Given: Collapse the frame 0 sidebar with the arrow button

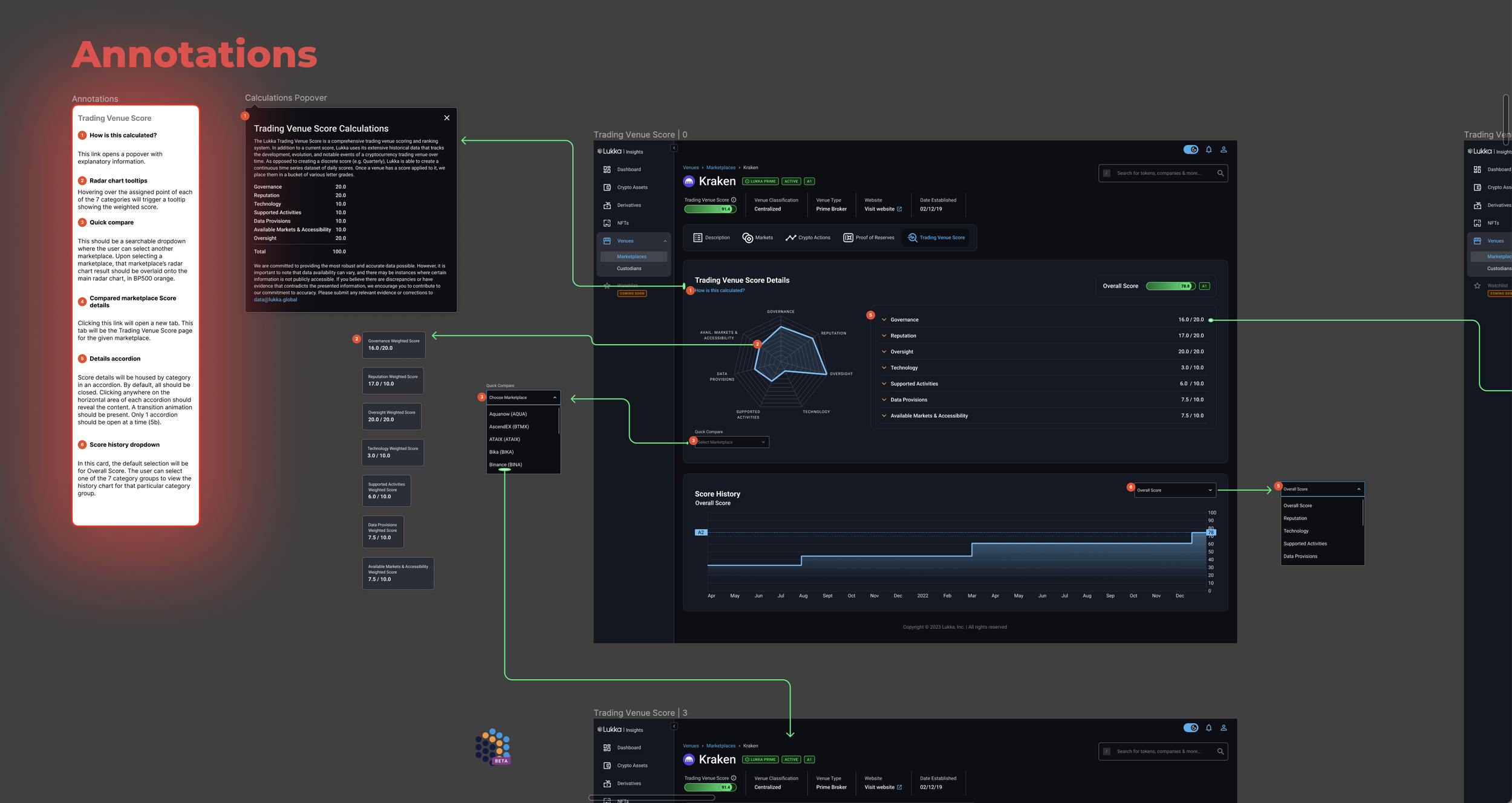Looking at the screenshot, I should point(674,148).
